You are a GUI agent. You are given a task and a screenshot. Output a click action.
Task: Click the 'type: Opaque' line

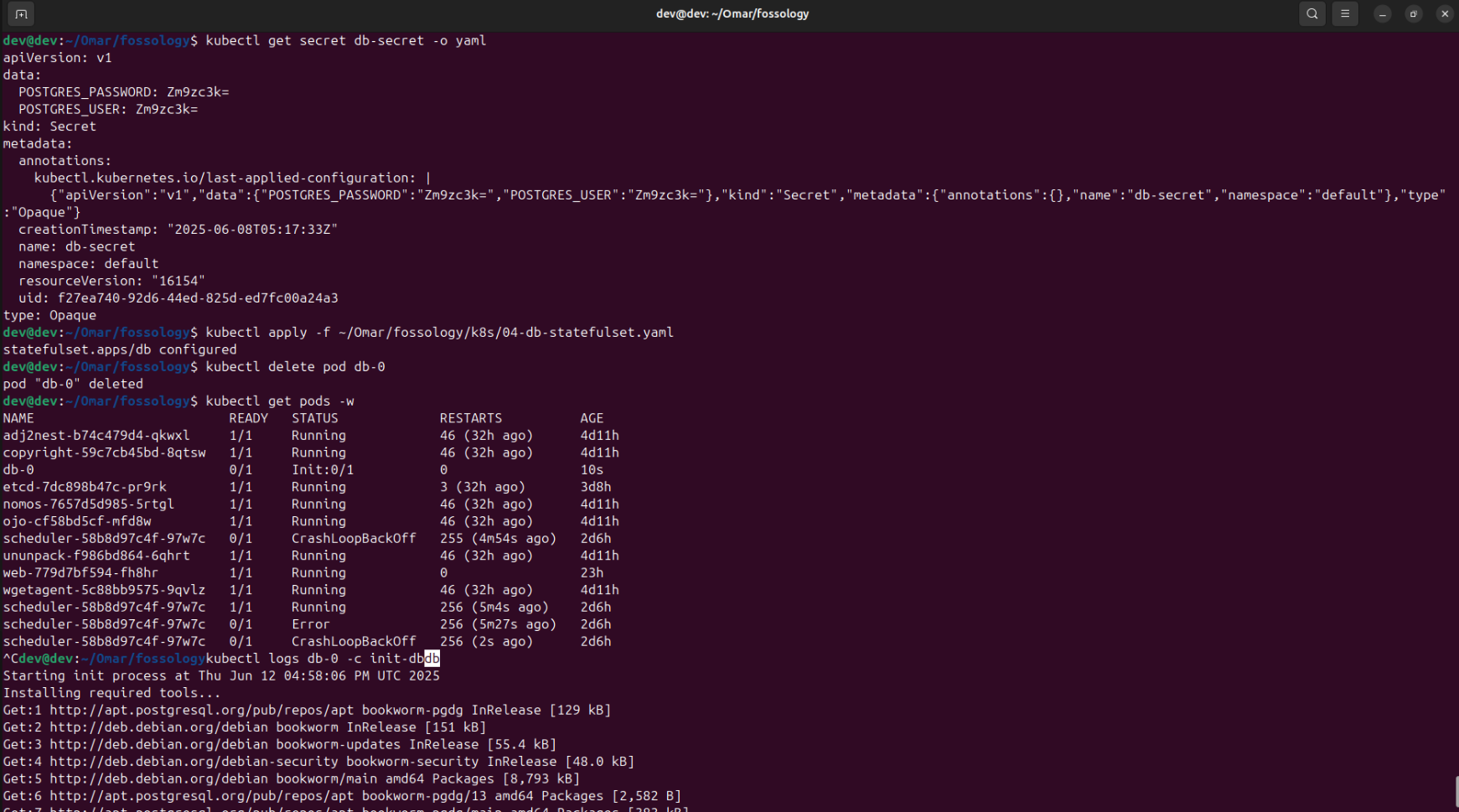(x=49, y=315)
